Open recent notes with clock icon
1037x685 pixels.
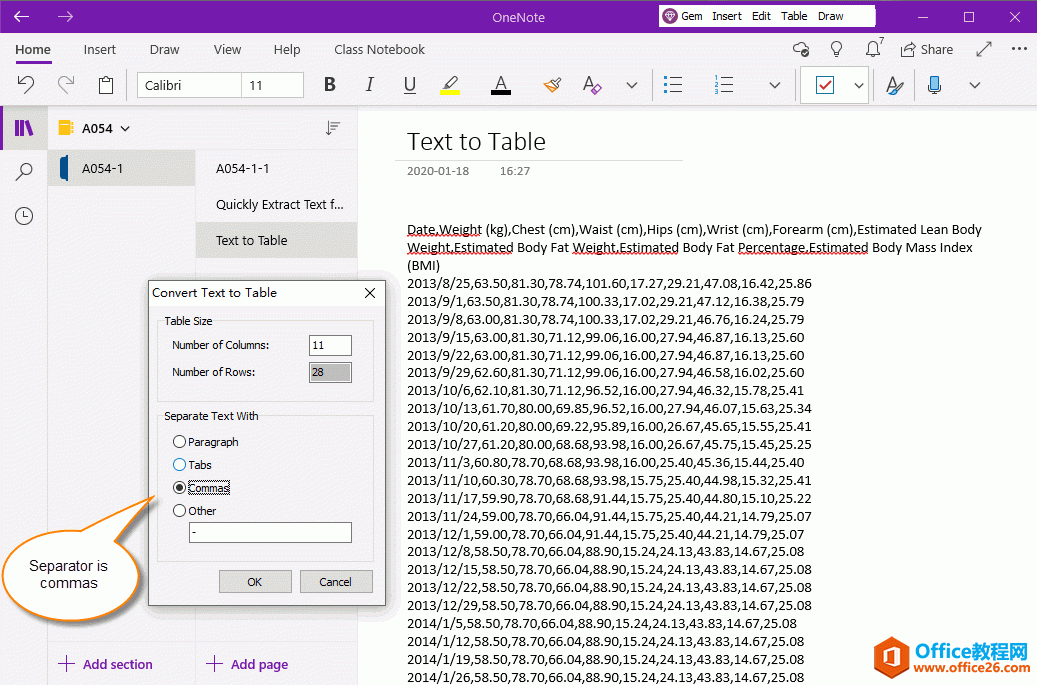(23, 215)
